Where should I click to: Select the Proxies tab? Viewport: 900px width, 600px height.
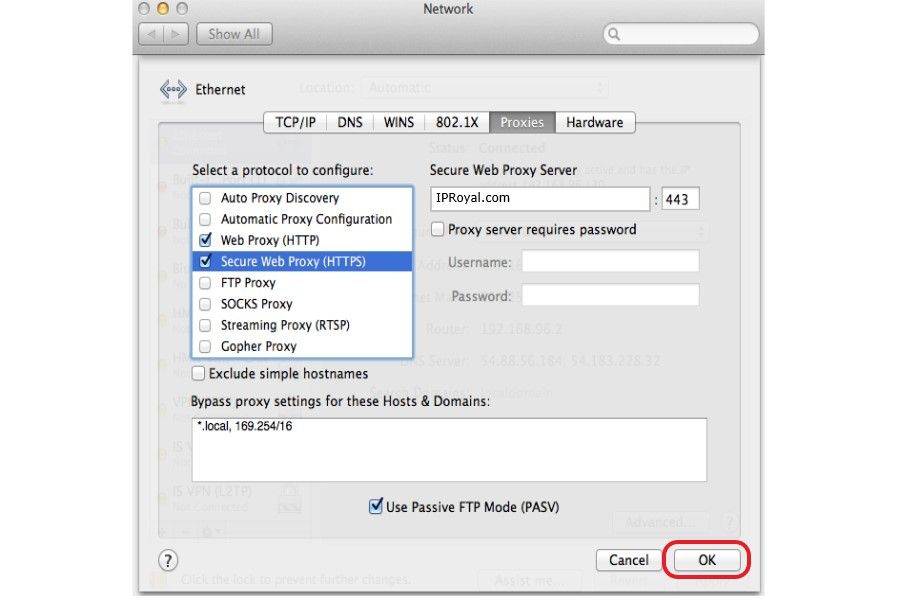(x=522, y=122)
